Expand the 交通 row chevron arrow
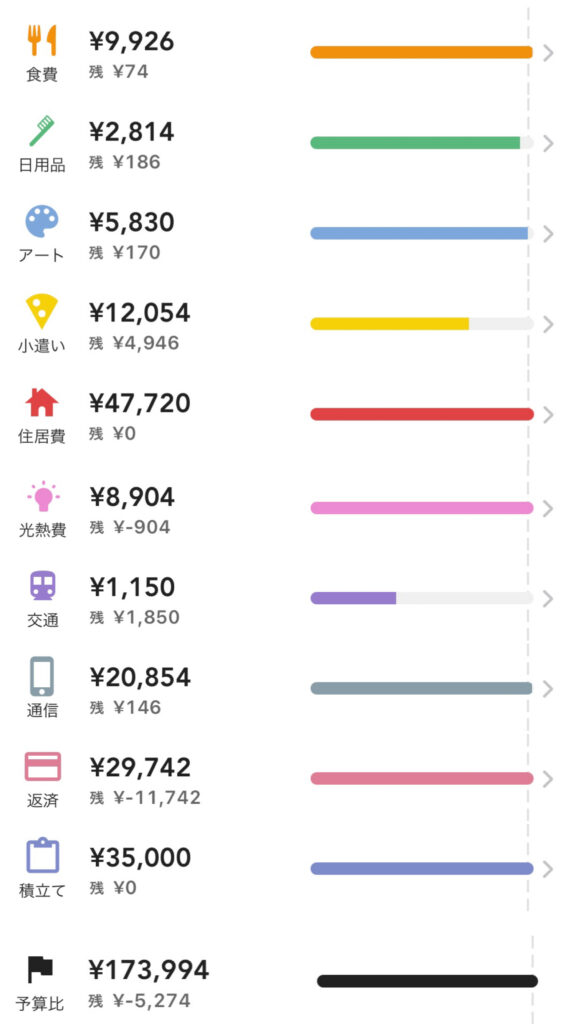Viewport: 576px width, 1024px height. 548,598
